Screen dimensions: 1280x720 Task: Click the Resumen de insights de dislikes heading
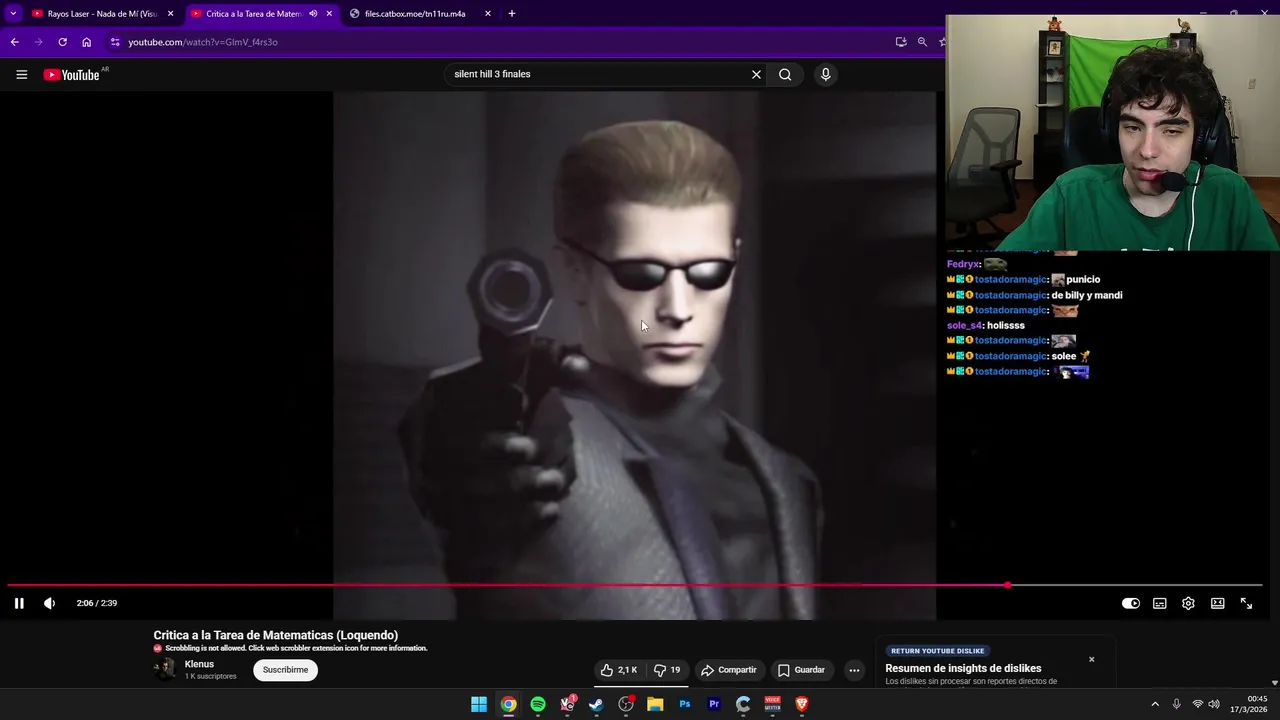coord(963,668)
